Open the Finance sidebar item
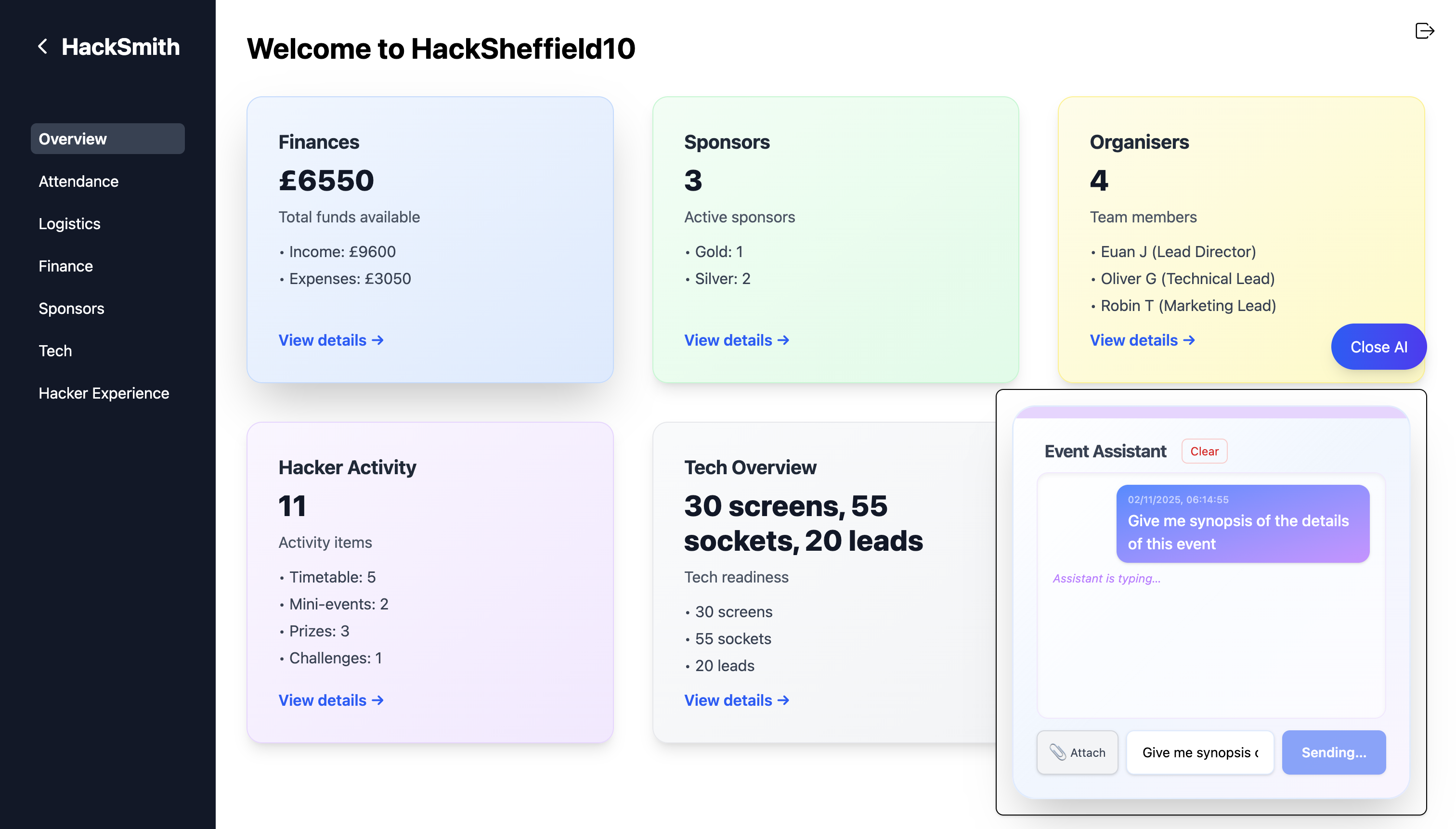The image size is (1456, 829). click(x=65, y=266)
